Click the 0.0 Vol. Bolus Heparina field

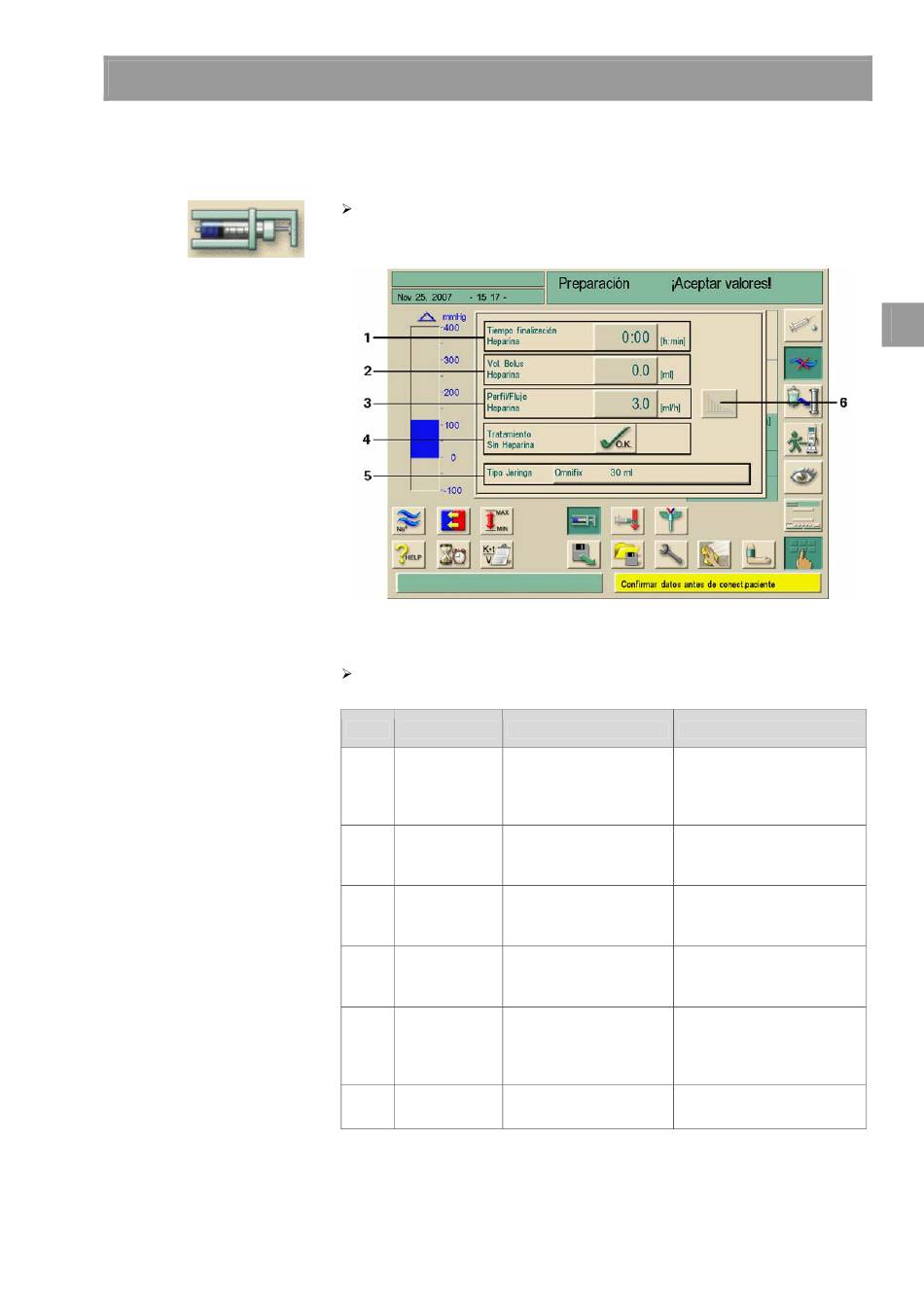pos(625,371)
